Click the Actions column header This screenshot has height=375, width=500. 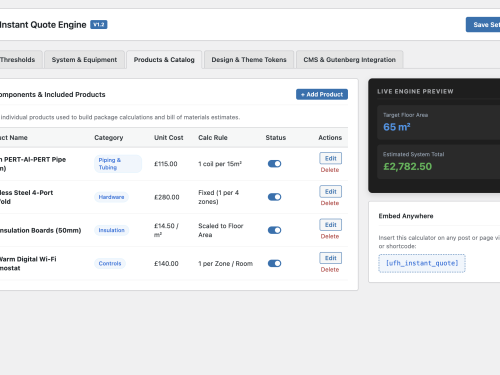pyautogui.click(x=330, y=138)
